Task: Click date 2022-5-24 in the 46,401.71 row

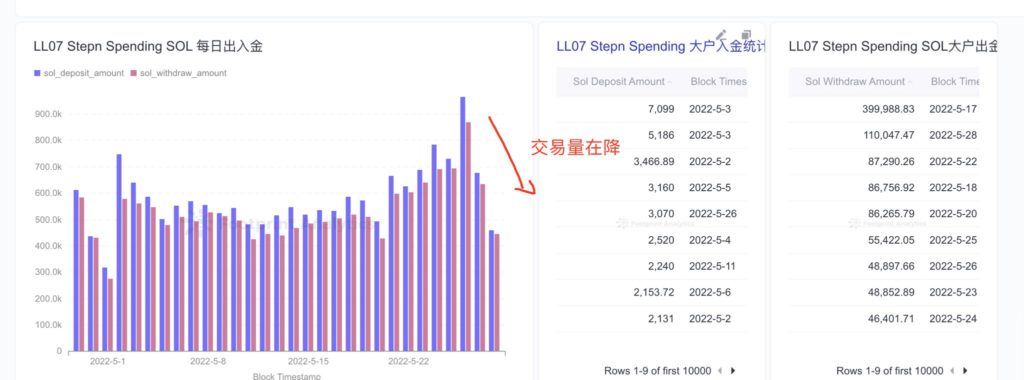Action: pyautogui.click(x=953, y=319)
